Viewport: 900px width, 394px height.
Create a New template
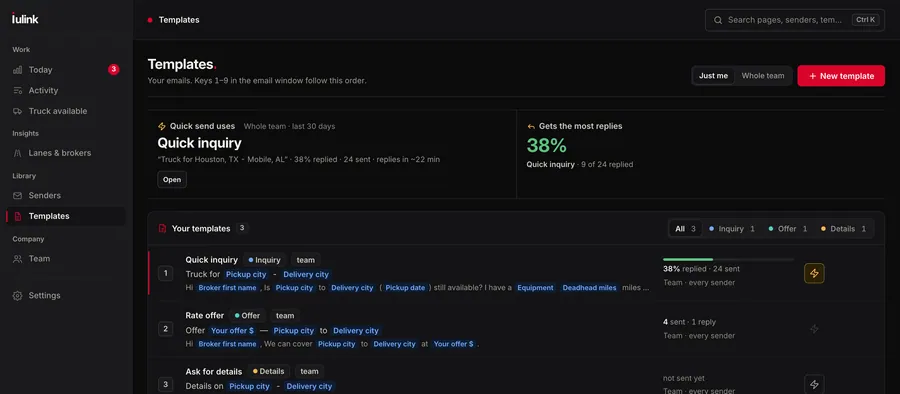(841, 76)
